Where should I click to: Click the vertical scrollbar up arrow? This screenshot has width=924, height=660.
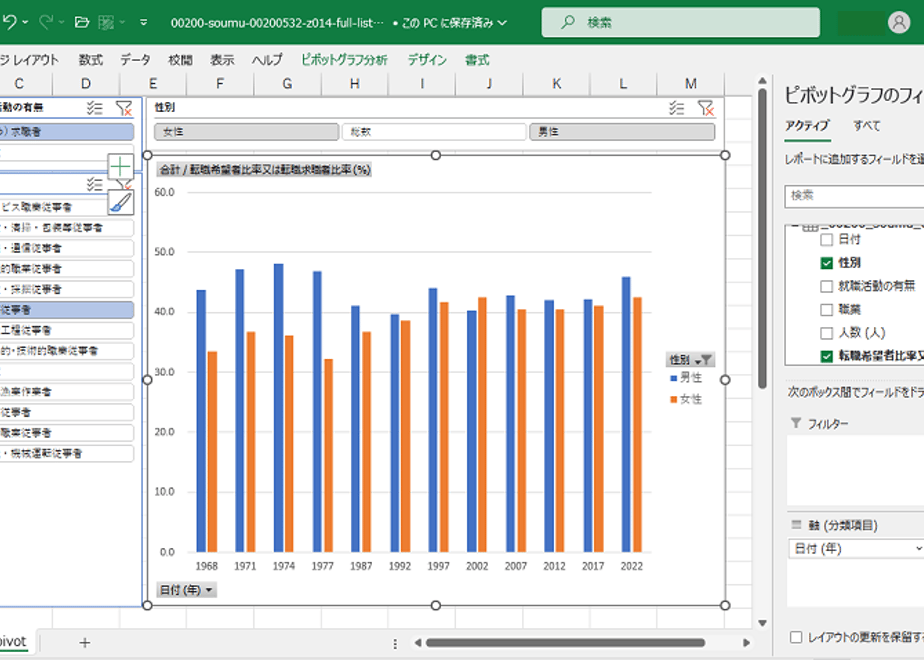click(x=762, y=81)
